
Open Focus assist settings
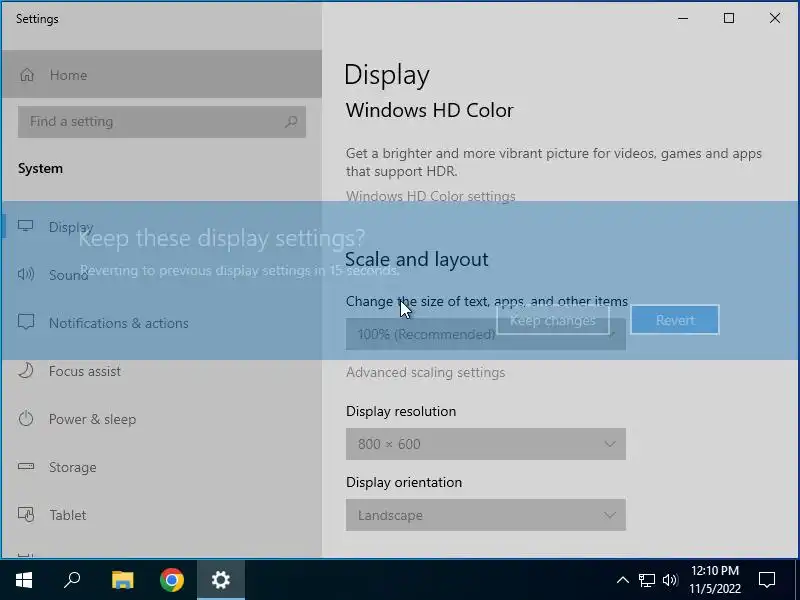162,371
